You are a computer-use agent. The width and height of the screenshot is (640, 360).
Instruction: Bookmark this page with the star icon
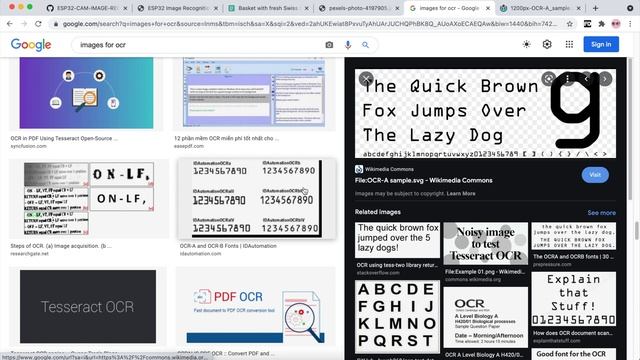570,24
